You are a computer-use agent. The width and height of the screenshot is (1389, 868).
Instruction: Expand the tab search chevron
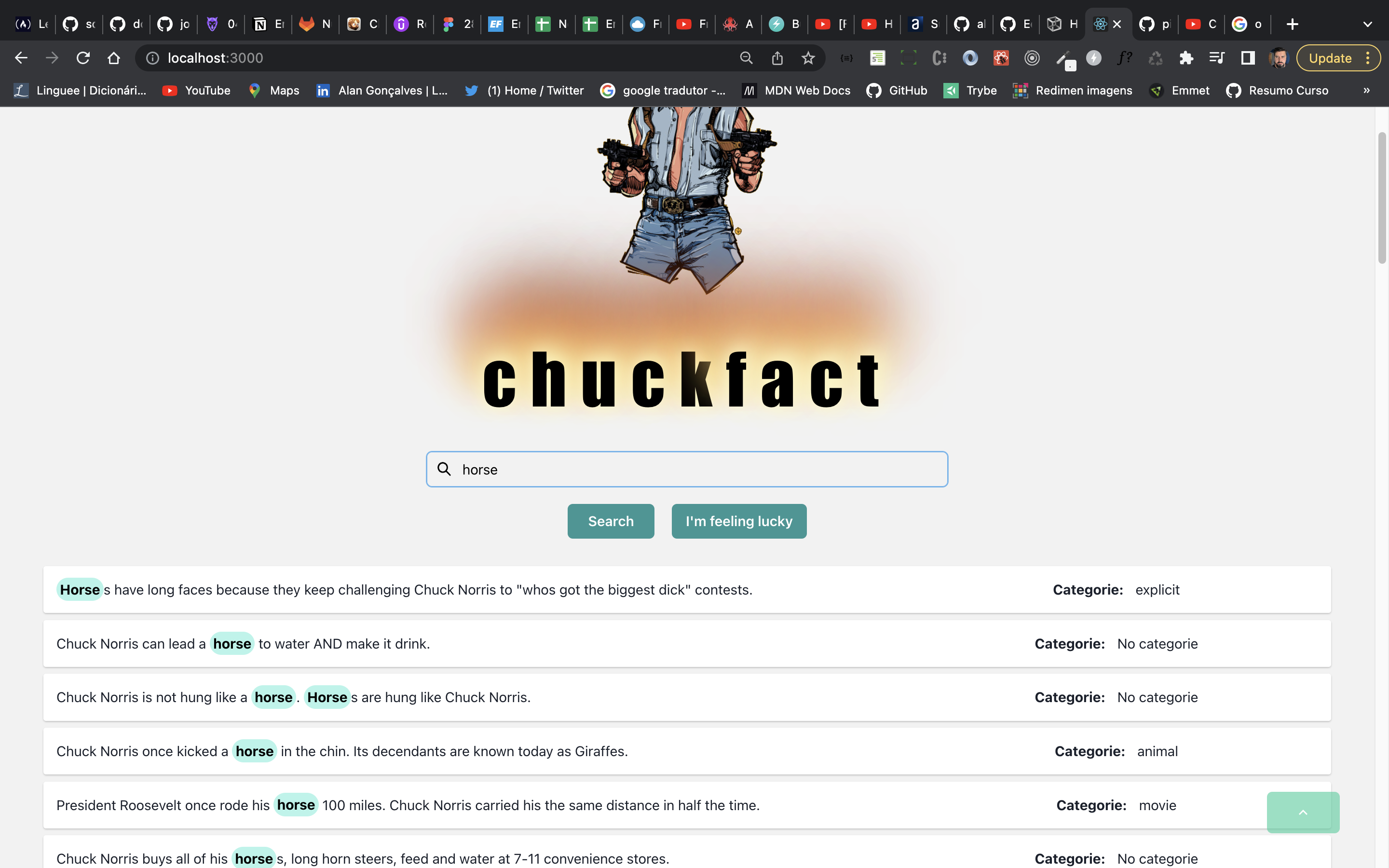tap(1368, 24)
